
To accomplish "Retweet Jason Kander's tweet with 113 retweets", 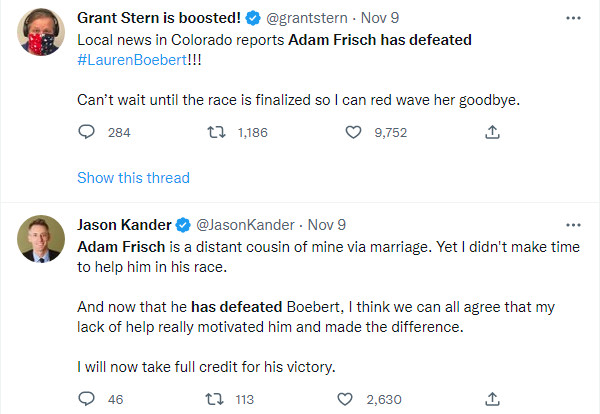I will pos(214,399).
